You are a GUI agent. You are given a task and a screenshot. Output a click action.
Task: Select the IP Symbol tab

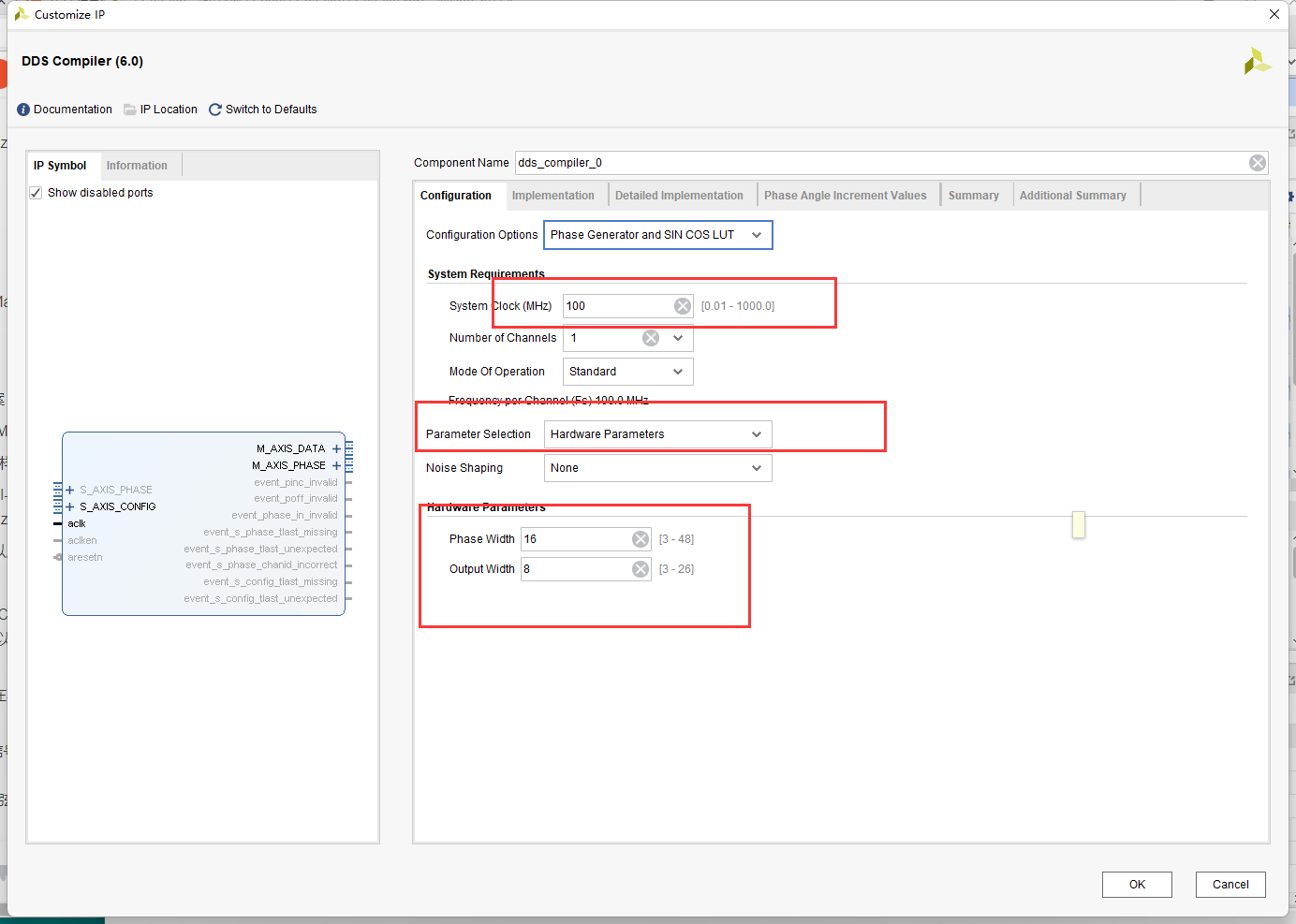click(x=60, y=166)
